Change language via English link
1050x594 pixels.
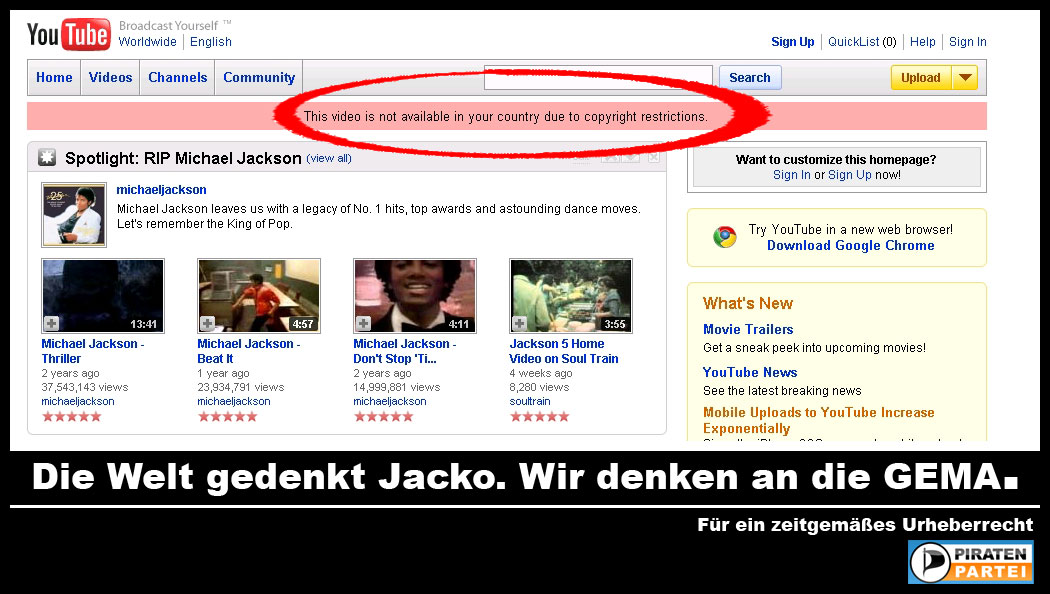[x=211, y=42]
